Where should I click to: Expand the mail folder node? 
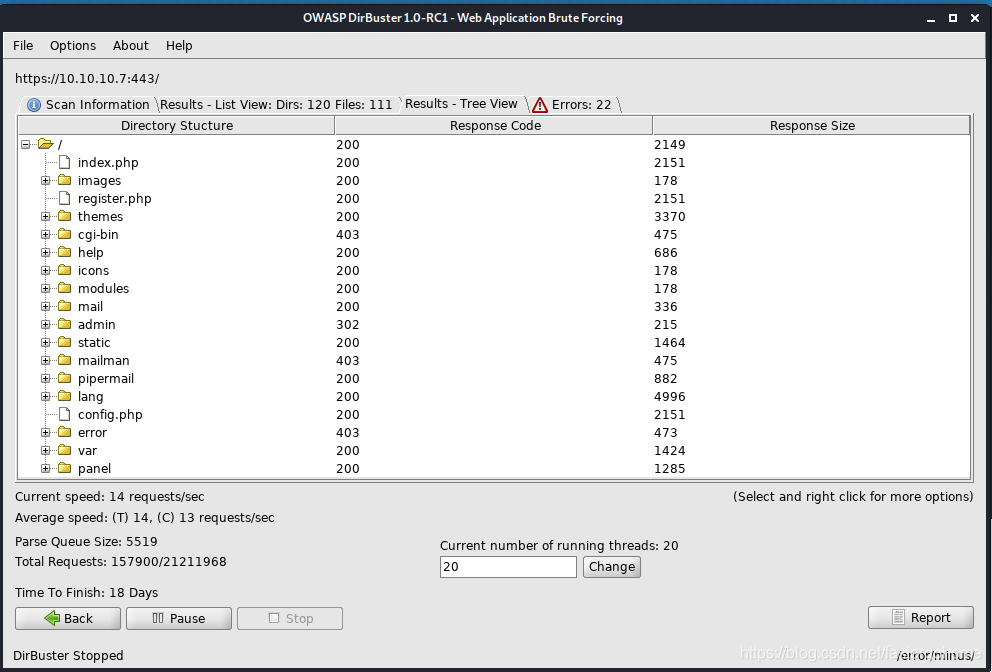[x=46, y=306]
